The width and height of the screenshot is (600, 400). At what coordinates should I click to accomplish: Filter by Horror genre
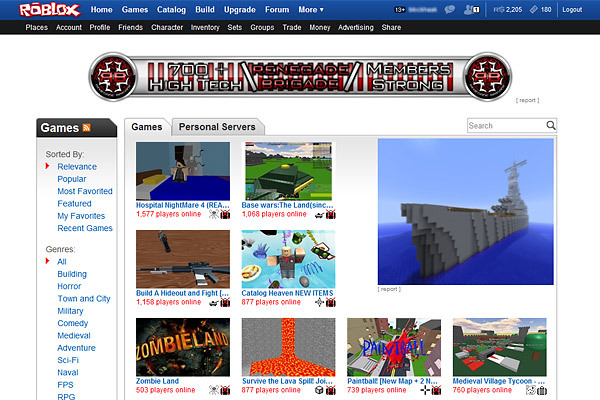69,286
